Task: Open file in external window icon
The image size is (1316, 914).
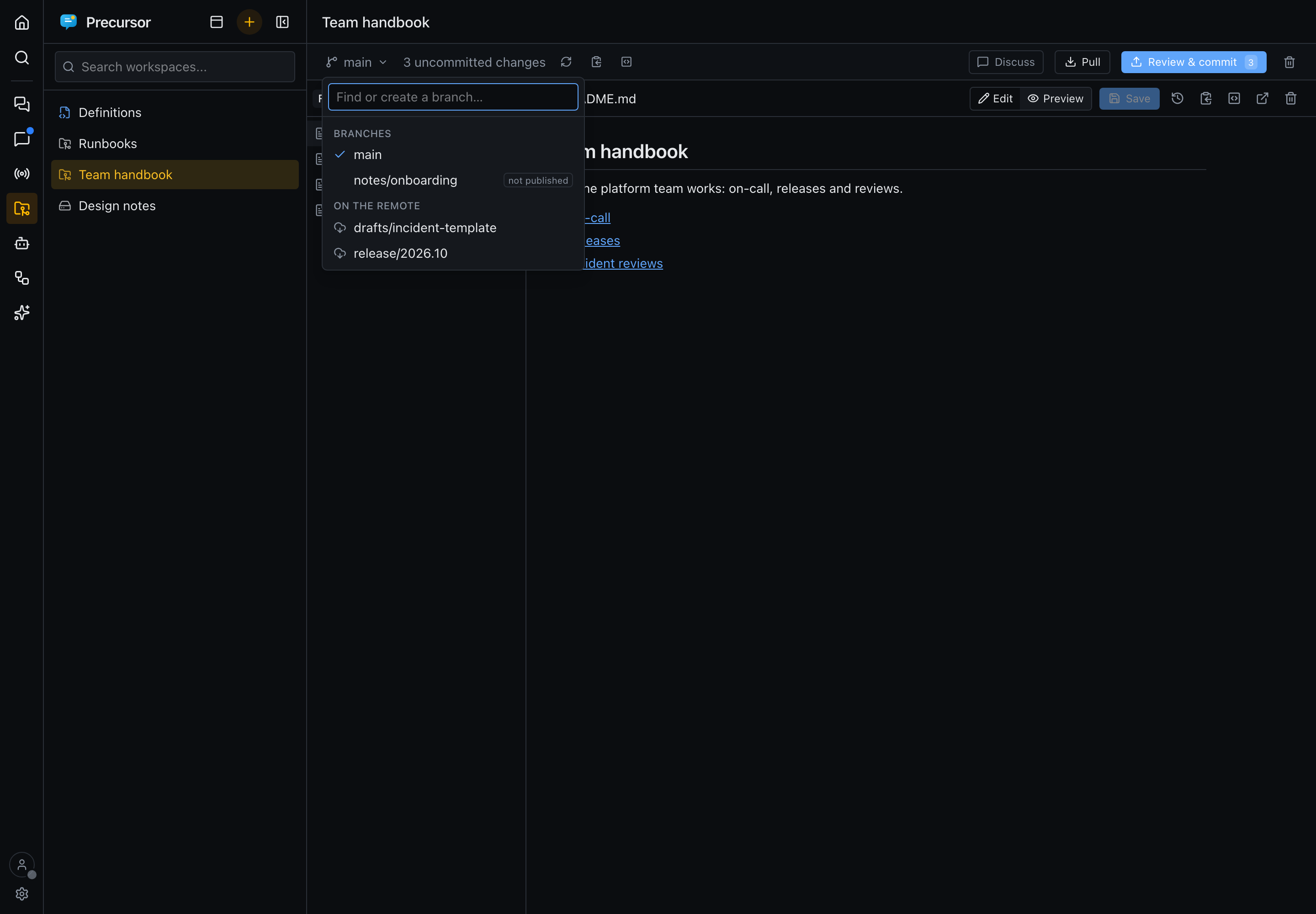Action: 1262,99
